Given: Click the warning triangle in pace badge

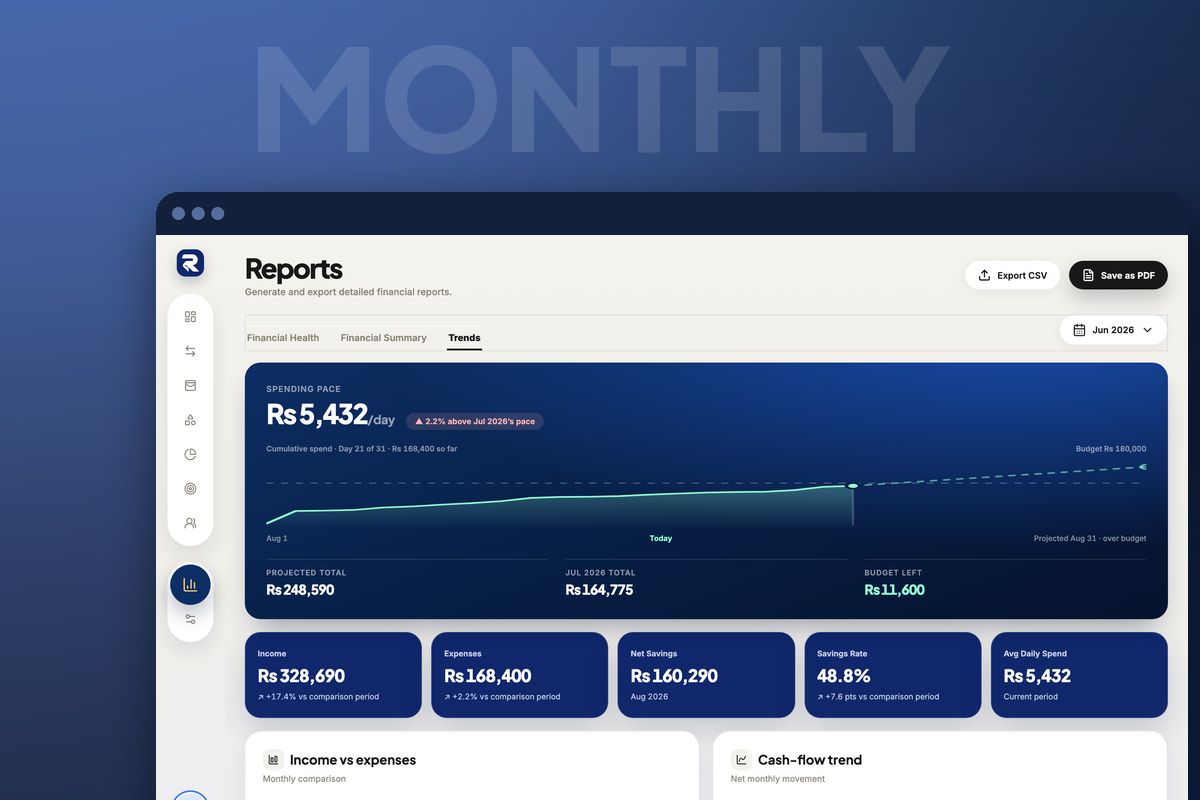Looking at the screenshot, I should (419, 422).
